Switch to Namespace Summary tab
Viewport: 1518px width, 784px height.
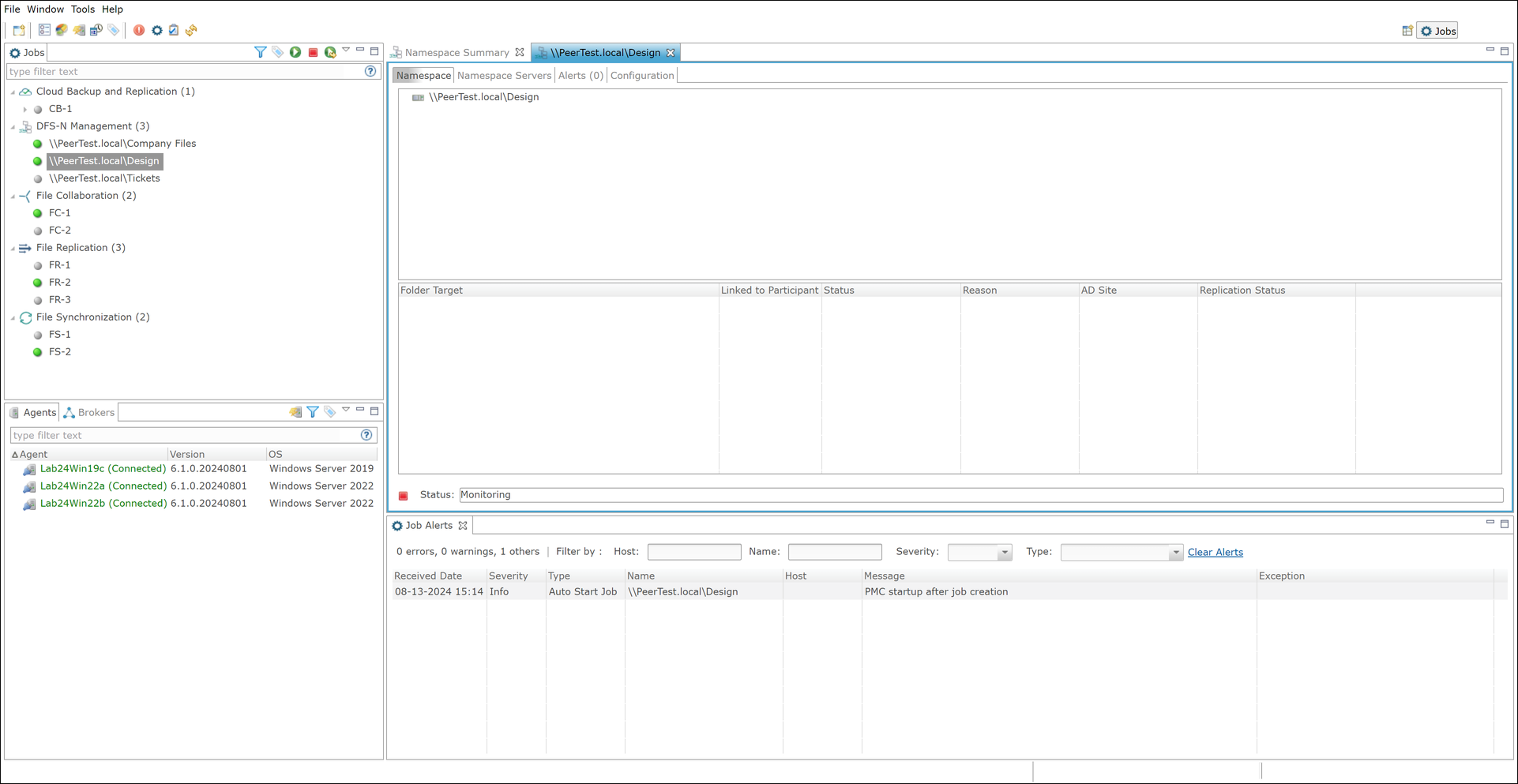(x=457, y=53)
